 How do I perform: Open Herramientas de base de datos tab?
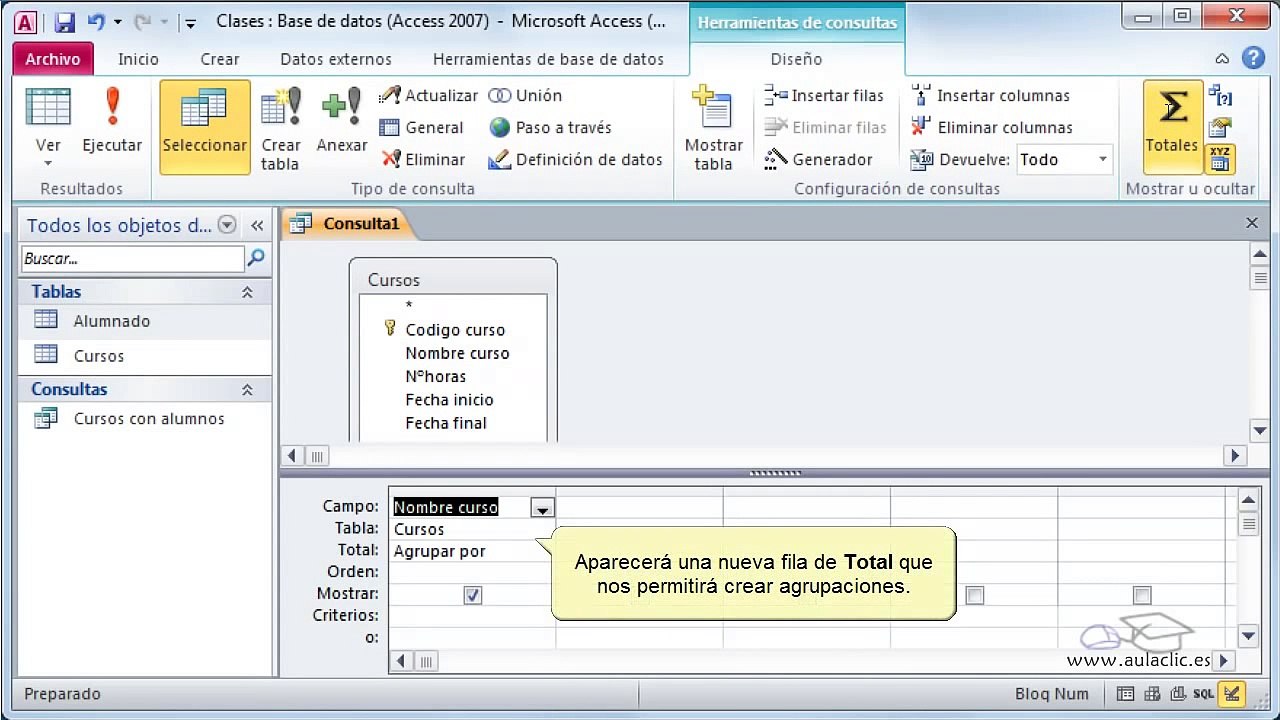point(548,59)
